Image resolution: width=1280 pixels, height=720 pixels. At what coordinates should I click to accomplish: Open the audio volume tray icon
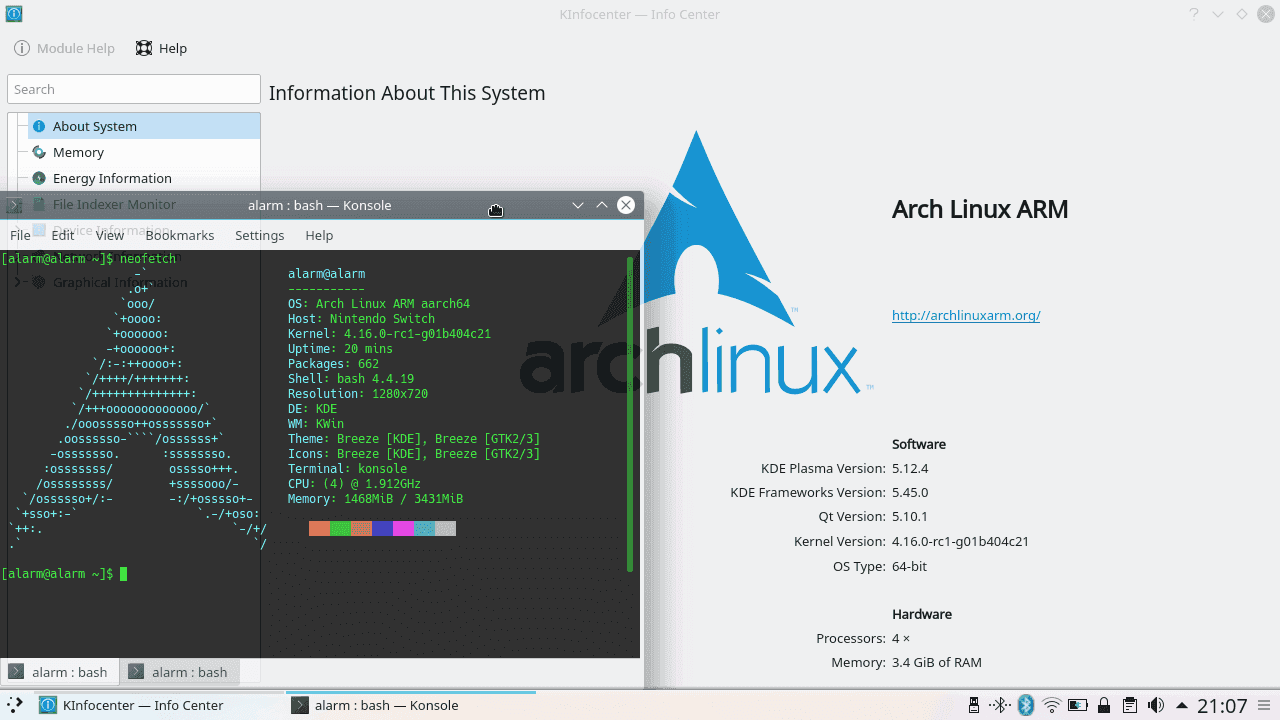[x=1155, y=705]
